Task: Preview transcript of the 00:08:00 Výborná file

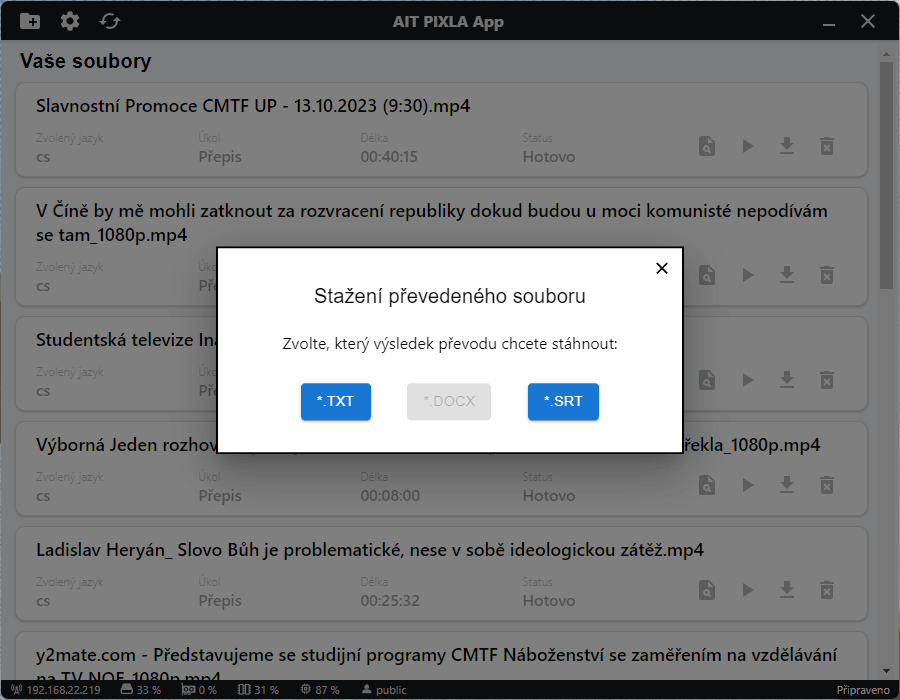Action: pyautogui.click(x=707, y=485)
